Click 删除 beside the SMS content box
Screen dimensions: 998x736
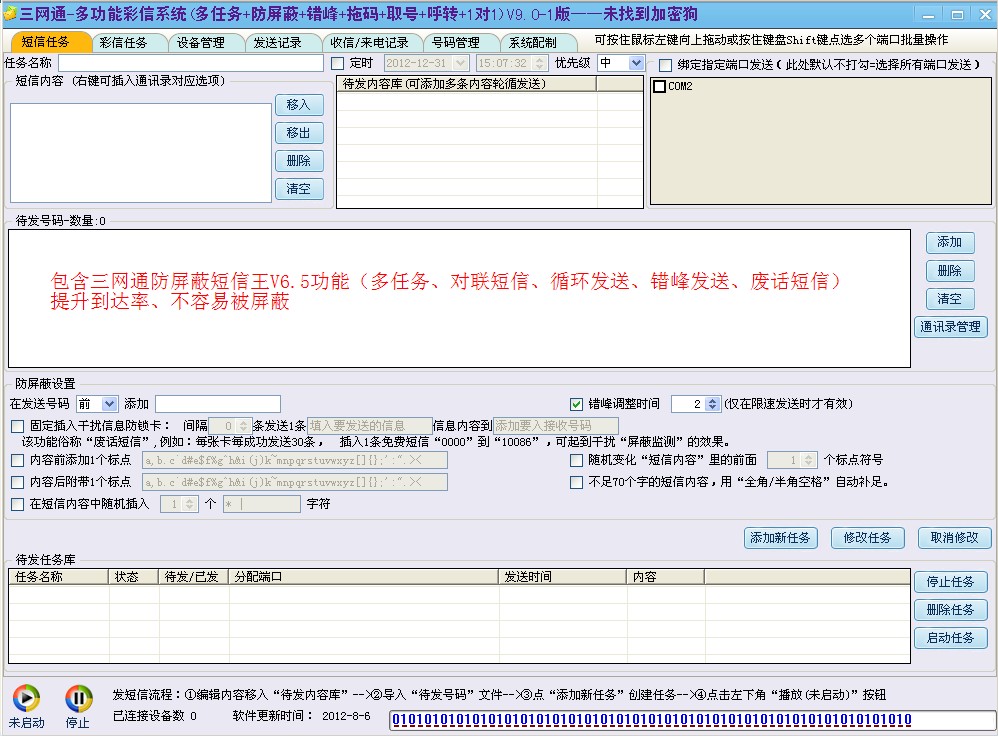[x=299, y=161]
